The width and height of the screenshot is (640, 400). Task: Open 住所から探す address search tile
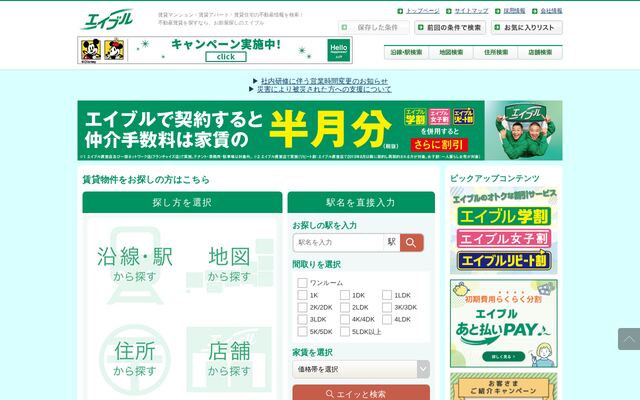click(x=135, y=359)
